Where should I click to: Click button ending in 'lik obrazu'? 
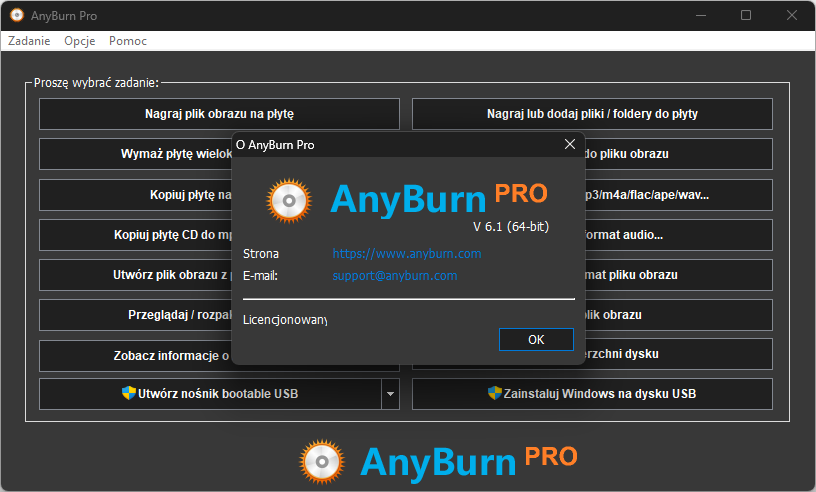pyautogui.click(x=679, y=315)
